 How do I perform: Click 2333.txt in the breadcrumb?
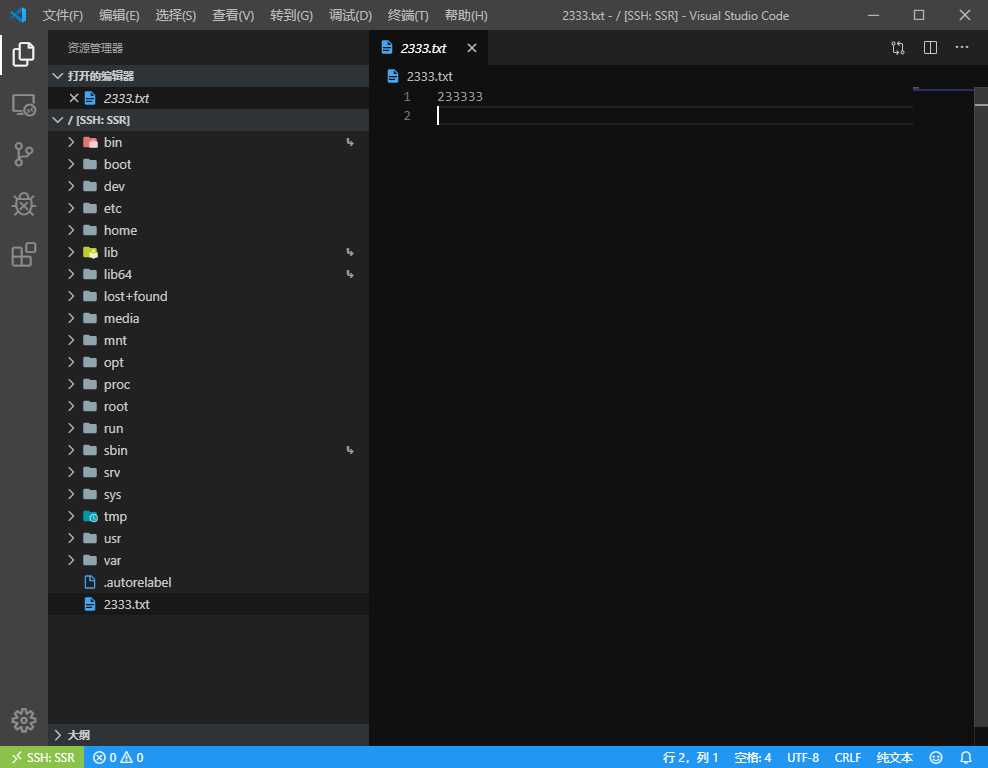coord(430,76)
